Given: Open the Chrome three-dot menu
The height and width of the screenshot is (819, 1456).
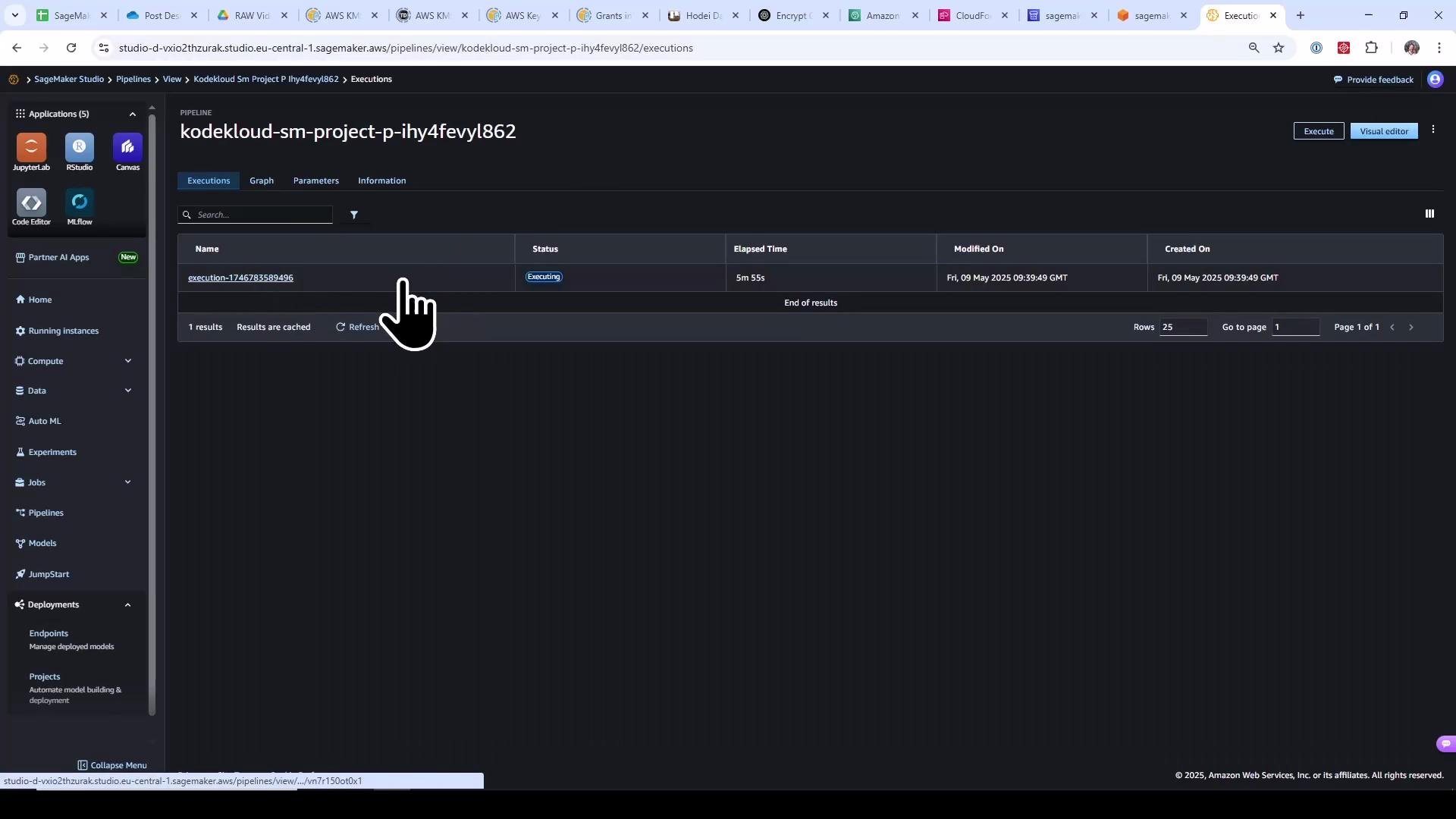Looking at the screenshot, I should (x=1439, y=48).
